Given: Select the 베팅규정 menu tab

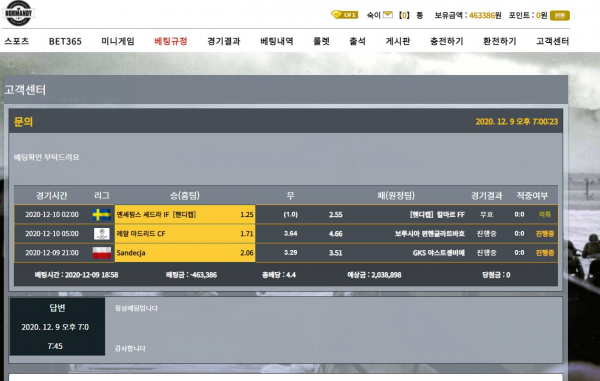Looking at the screenshot, I should 171,41.
